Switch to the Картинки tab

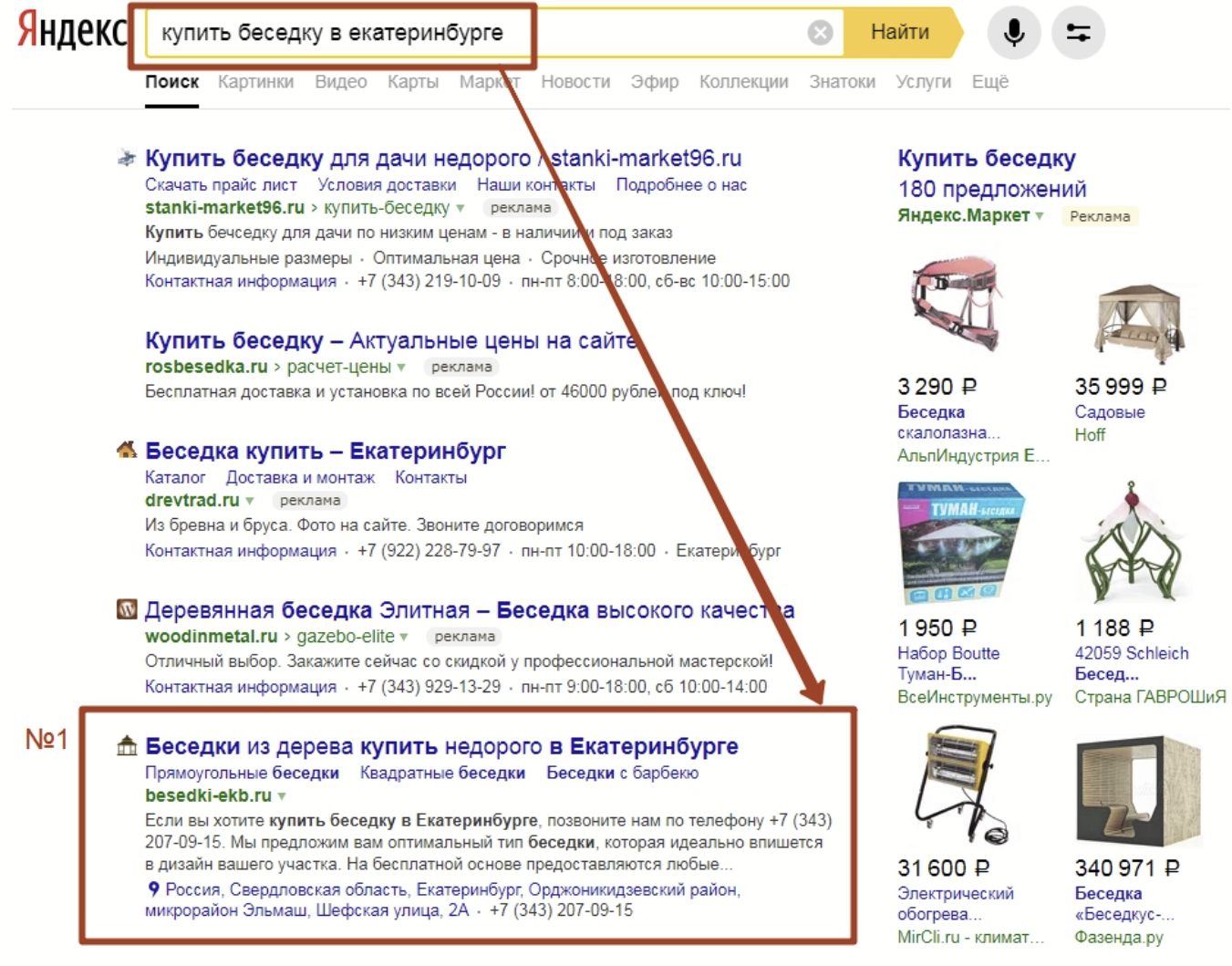point(255,82)
